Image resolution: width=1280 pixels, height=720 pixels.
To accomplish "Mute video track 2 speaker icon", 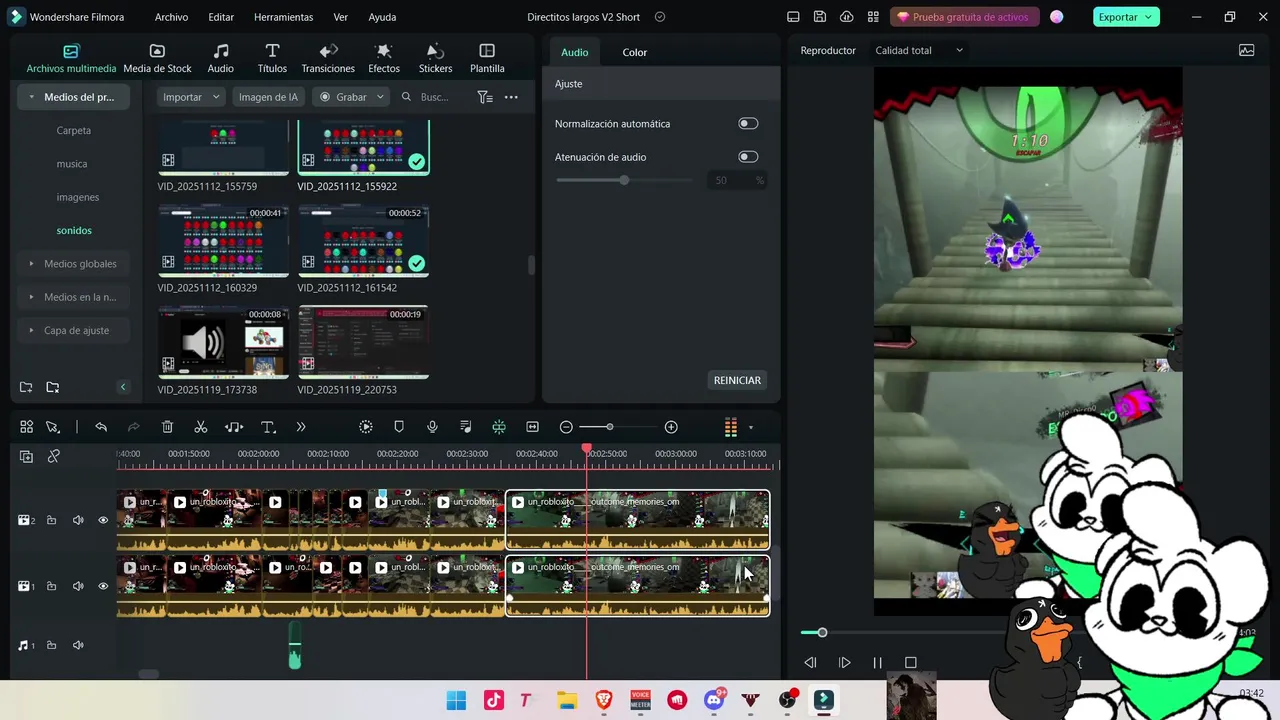I will (78, 520).
